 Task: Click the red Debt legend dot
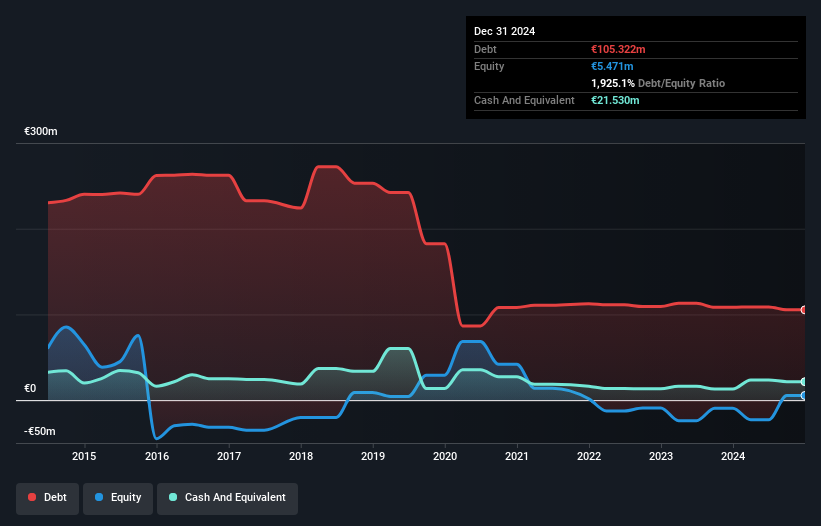(x=32, y=497)
